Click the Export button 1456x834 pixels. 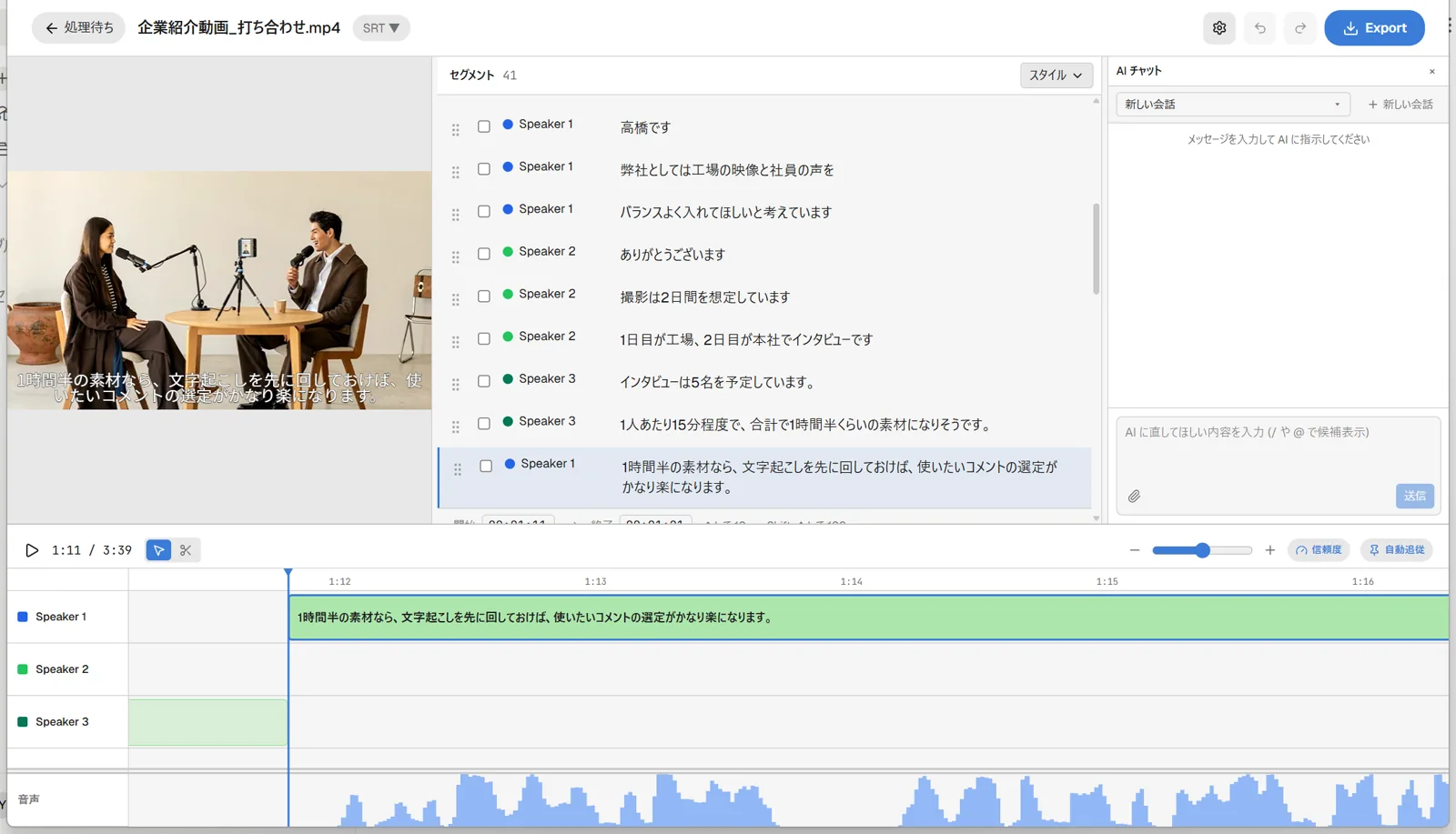(x=1374, y=28)
